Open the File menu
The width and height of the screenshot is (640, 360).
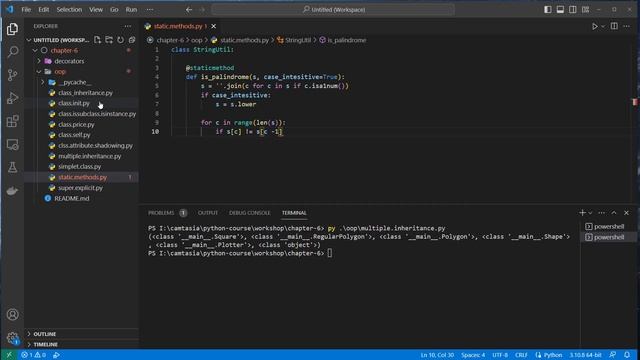click(26, 9)
